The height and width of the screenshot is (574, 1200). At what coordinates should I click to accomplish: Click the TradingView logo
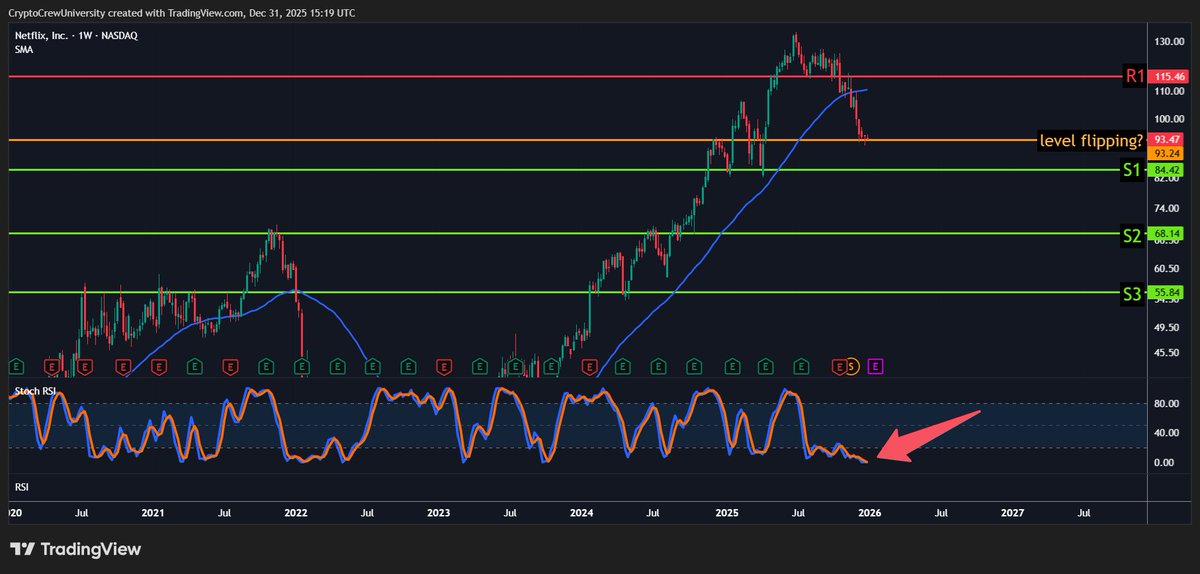(76, 549)
